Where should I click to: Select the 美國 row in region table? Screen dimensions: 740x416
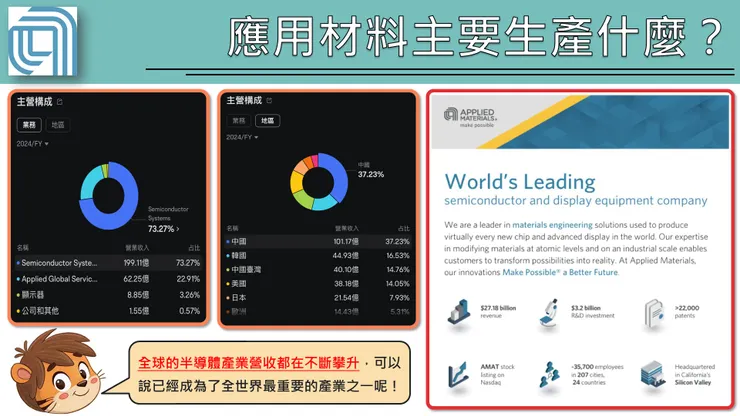(319, 284)
